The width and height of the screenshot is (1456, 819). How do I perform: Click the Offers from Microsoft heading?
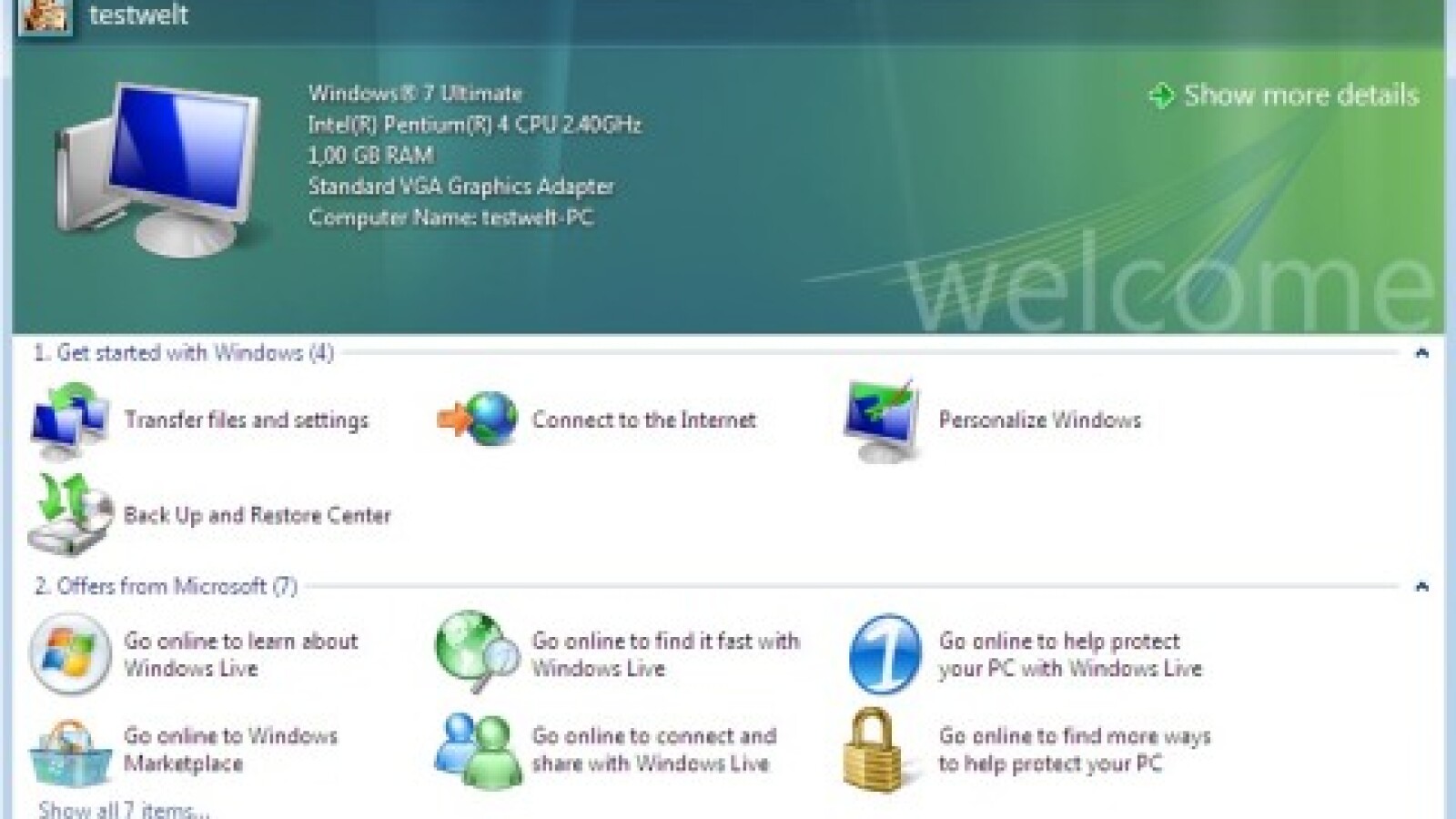[x=165, y=586]
